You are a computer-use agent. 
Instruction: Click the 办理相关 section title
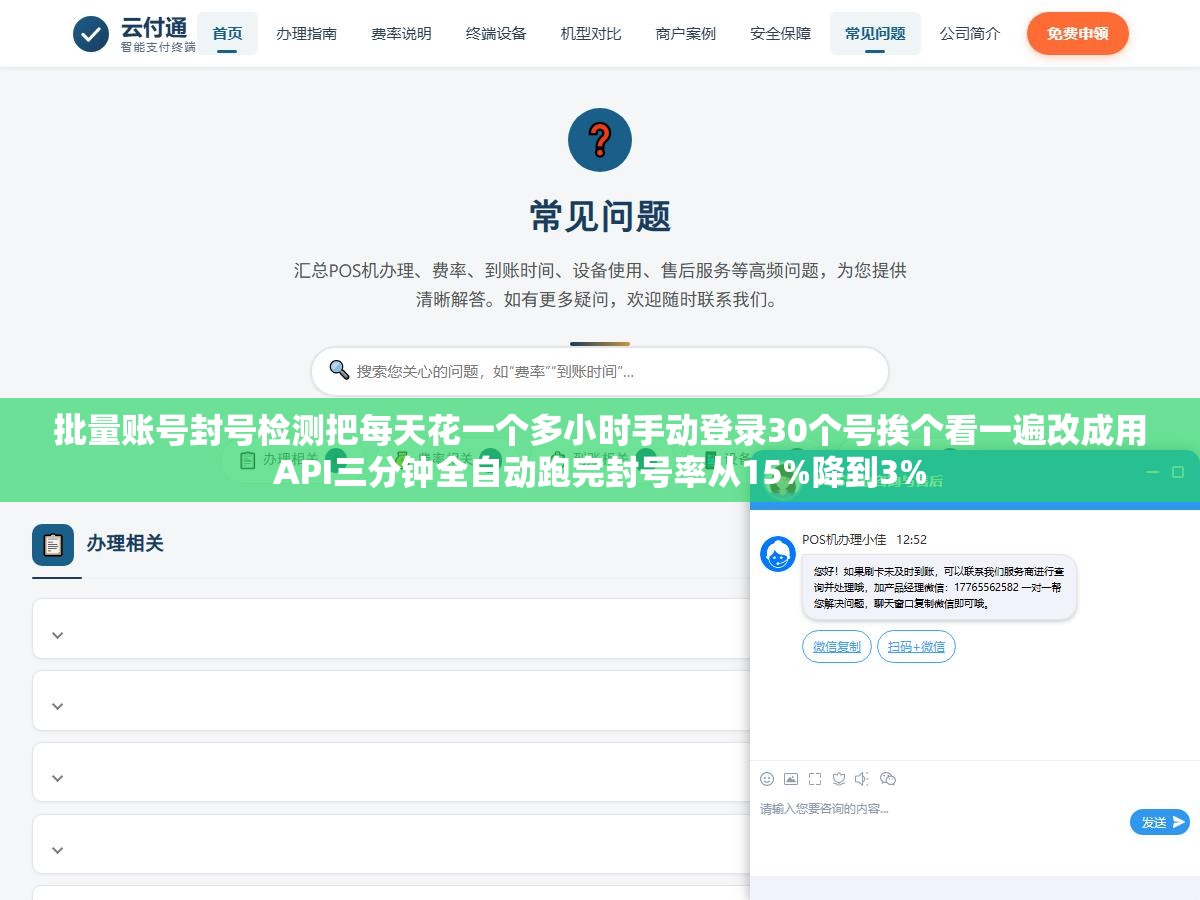click(125, 544)
